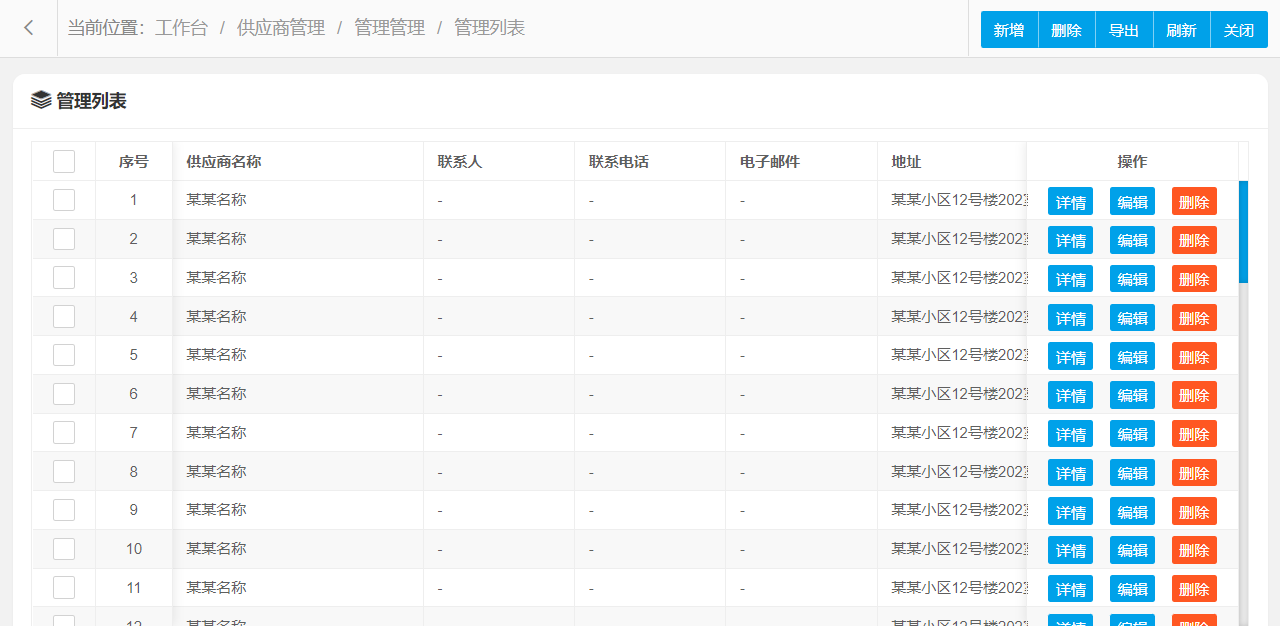The image size is (1280, 626).
Task: Edit row 11 with 编辑
Action: pos(1132,589)
